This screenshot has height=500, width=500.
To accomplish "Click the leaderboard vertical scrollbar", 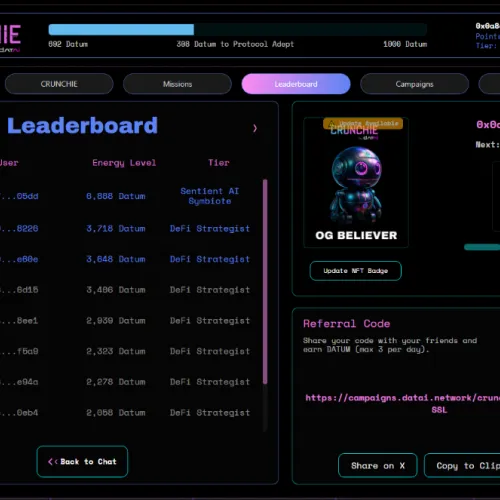I will coord(265,282).
